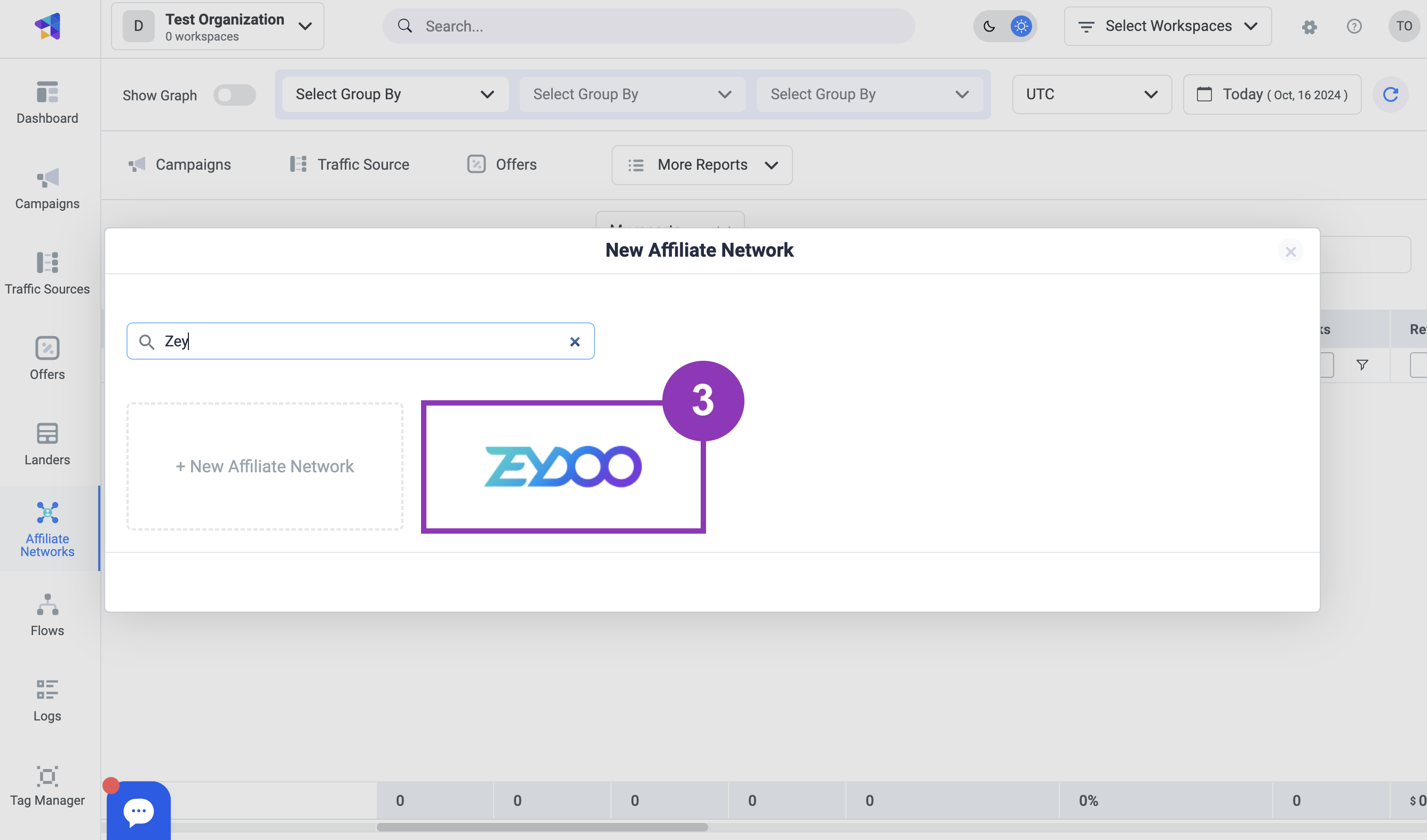Open Campaigns in the left sidebar
This screenshot has width=1427, height=840.
click(x=47, y=188)
